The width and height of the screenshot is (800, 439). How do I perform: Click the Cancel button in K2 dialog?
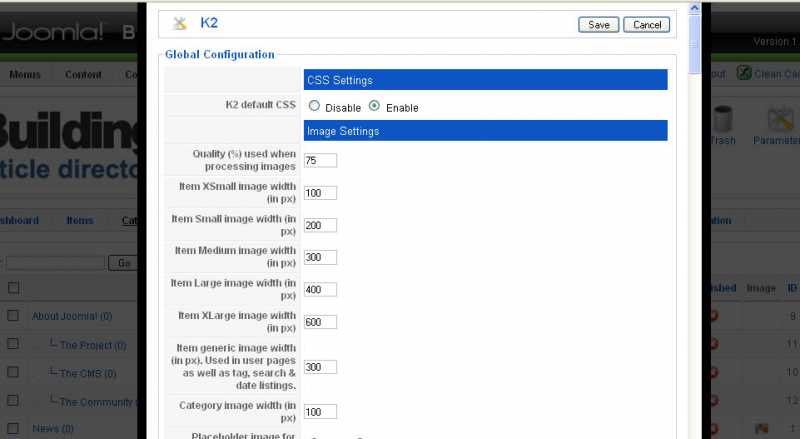point(646,25)
